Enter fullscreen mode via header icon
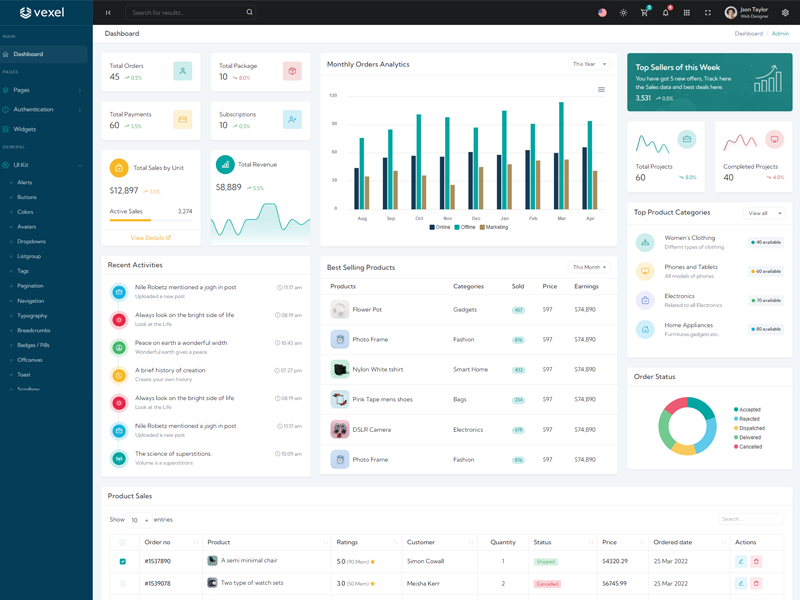 707,13
